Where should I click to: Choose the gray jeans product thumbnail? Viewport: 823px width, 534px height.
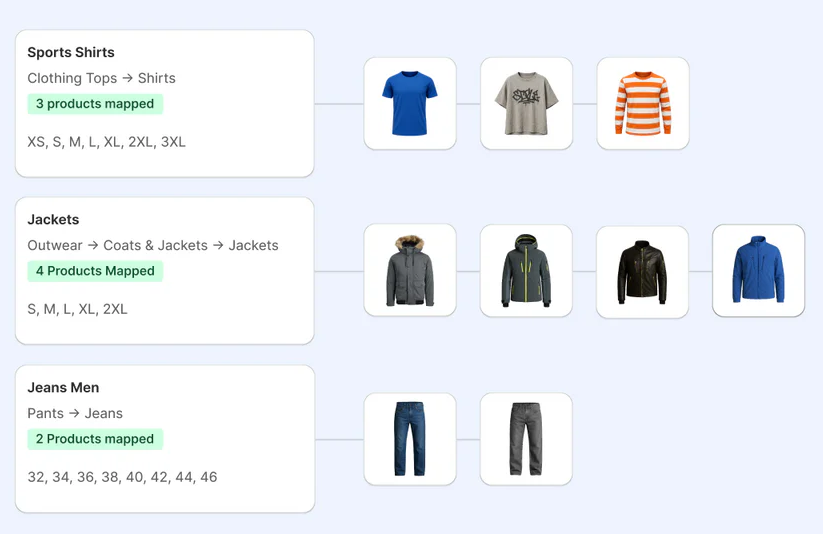pos(526,439)
